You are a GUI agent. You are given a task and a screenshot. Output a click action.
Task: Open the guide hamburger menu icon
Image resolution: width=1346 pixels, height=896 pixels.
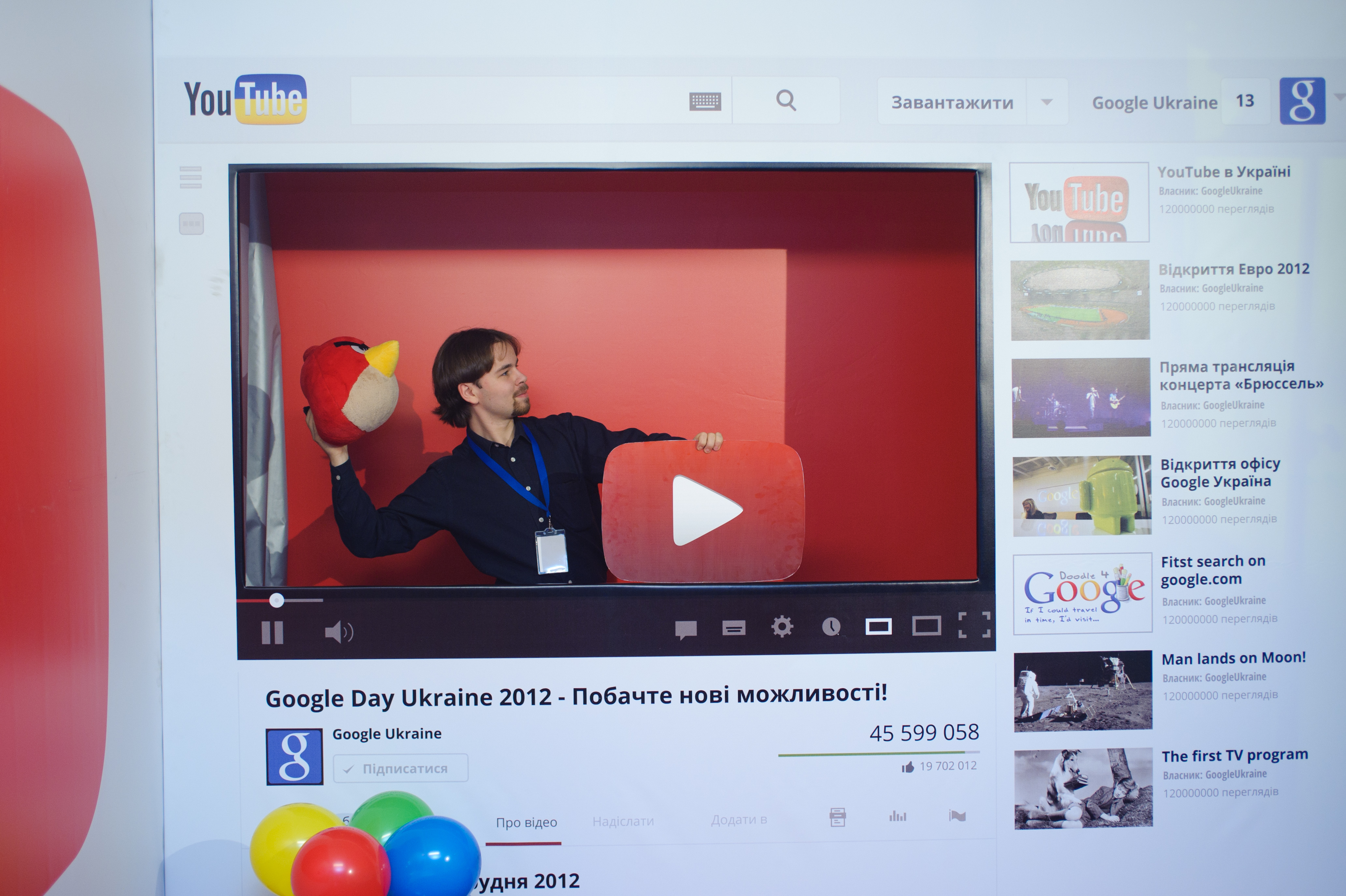191,177
